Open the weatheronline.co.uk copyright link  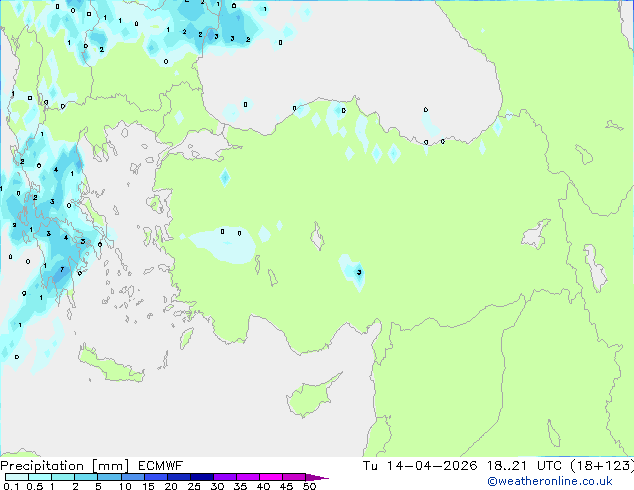550,481
